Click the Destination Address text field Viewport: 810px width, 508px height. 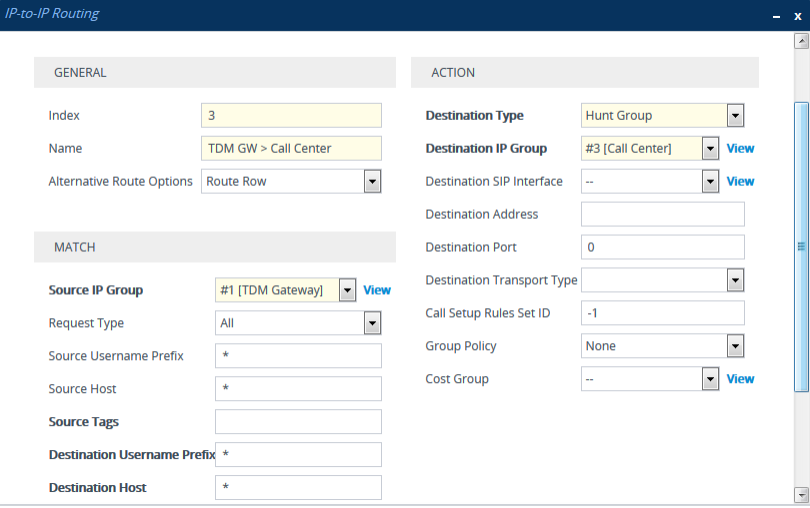click(662, 214)
